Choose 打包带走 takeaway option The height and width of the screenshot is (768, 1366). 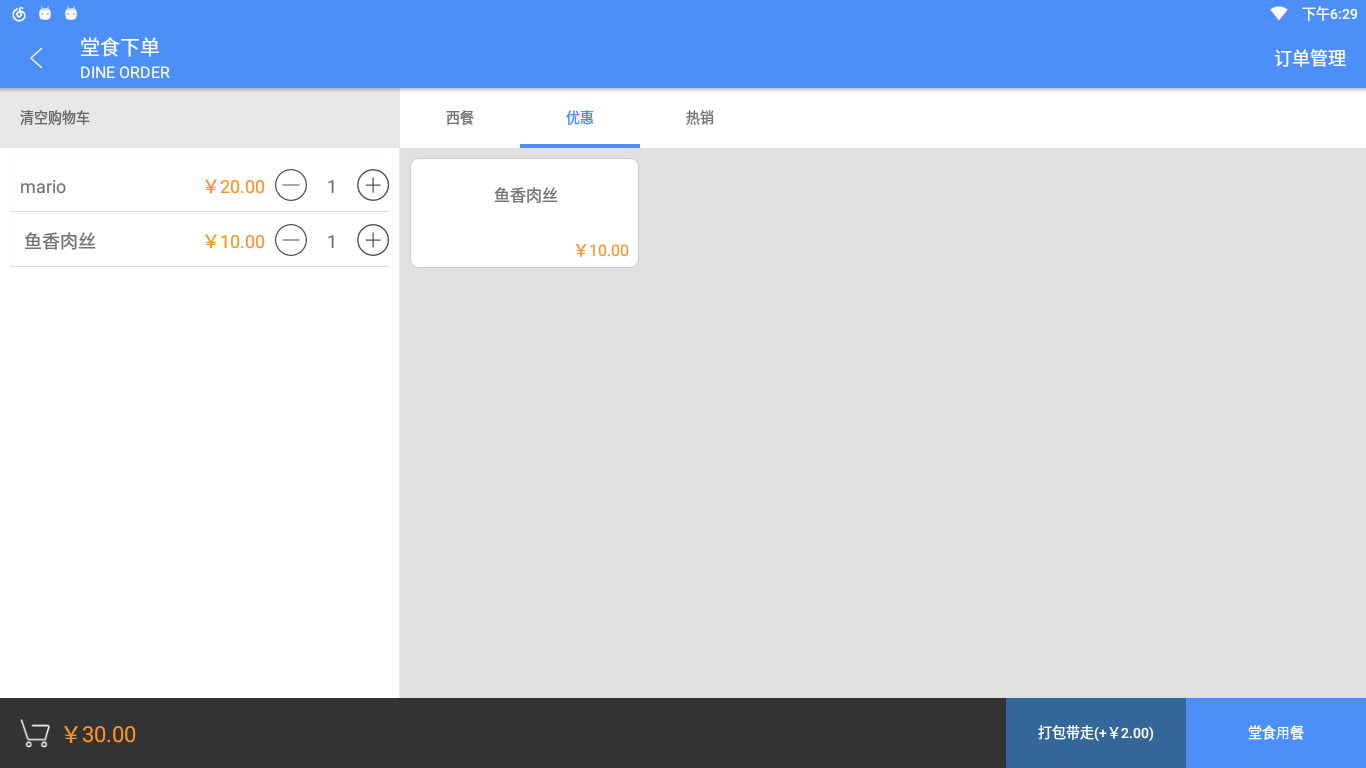click(x=1095, y=733)
